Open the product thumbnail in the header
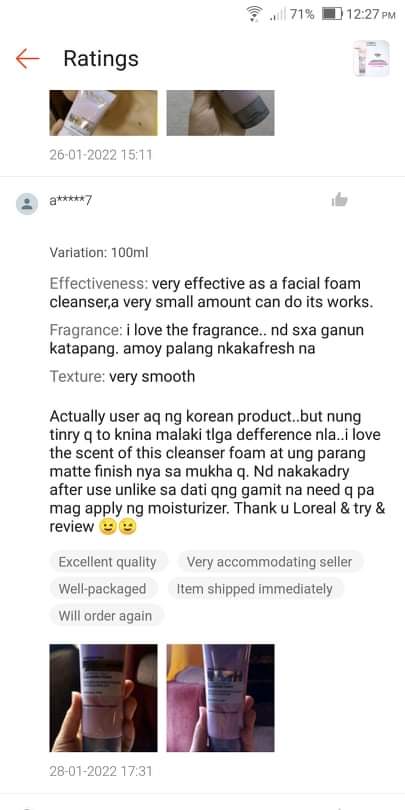Viewport: 405px width, 810px height. click(371, 58)
